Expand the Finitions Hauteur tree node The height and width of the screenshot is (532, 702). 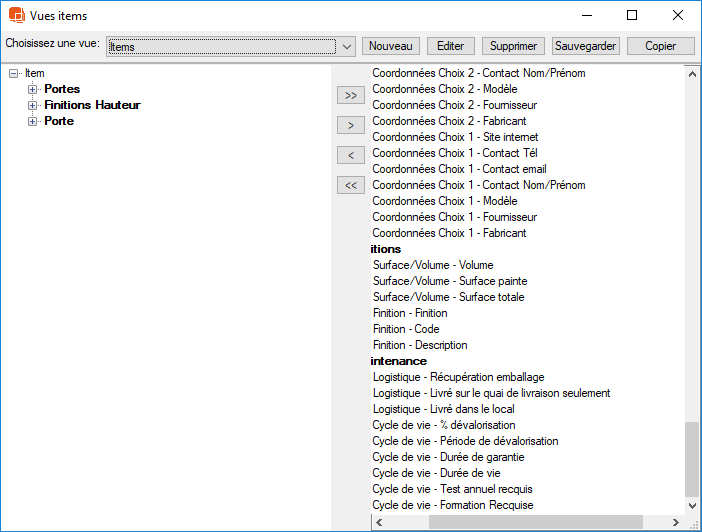pyautogui.click(x=33, y=105)
